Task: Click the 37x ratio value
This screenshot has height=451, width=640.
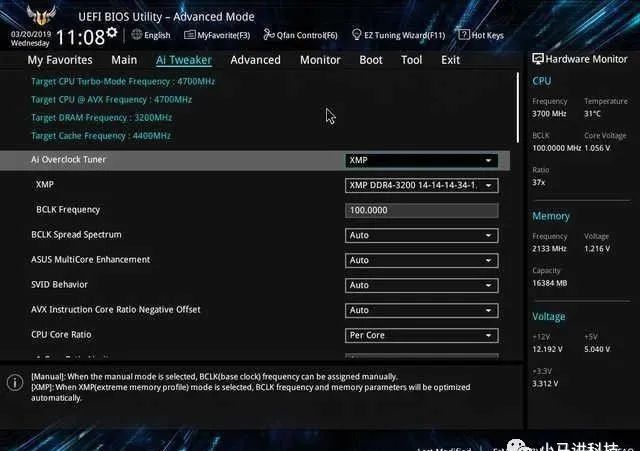Action: pyautogui.click(x=539, y=182)
